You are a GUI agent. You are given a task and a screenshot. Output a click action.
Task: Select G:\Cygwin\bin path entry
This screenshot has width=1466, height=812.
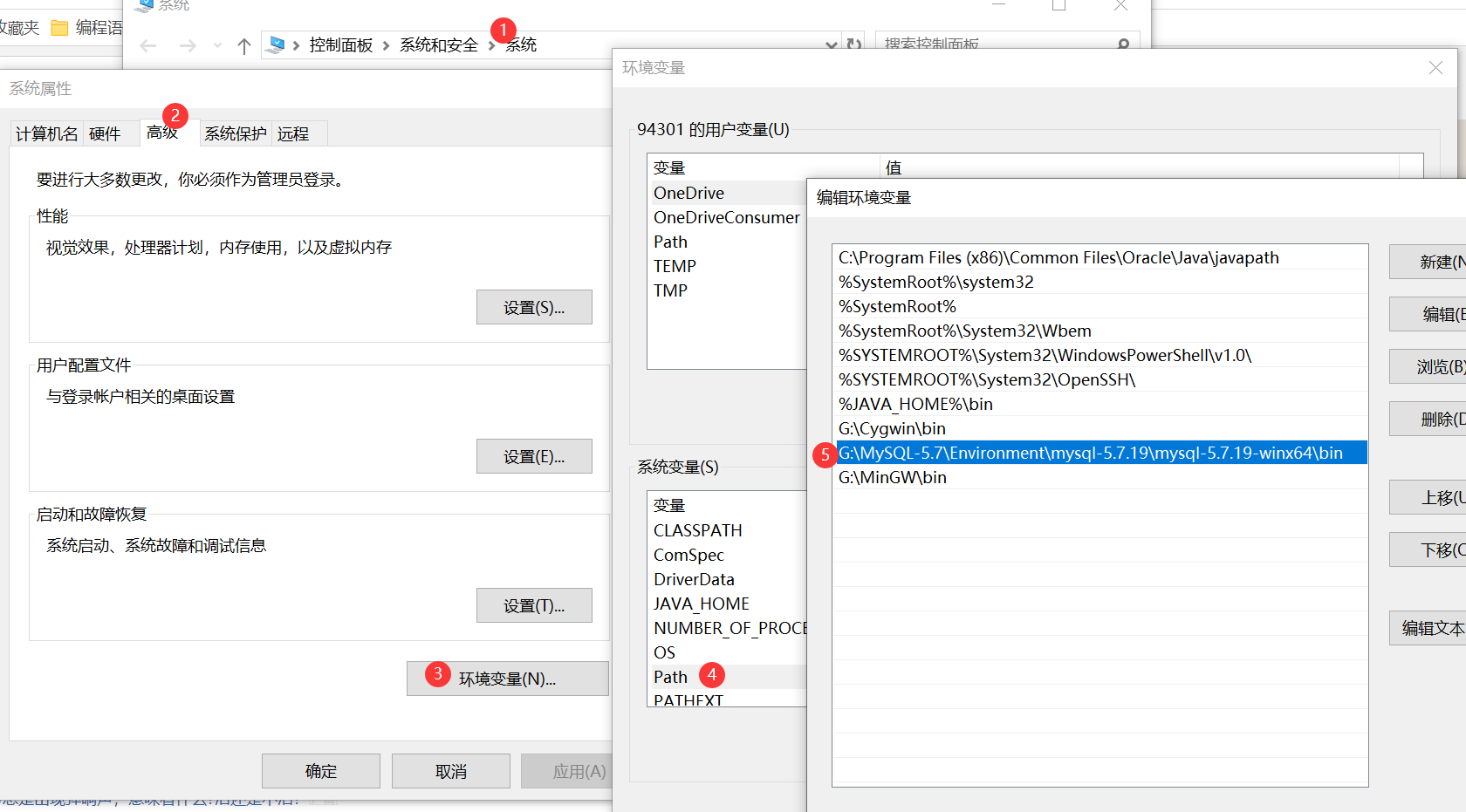click(1099, 428)
